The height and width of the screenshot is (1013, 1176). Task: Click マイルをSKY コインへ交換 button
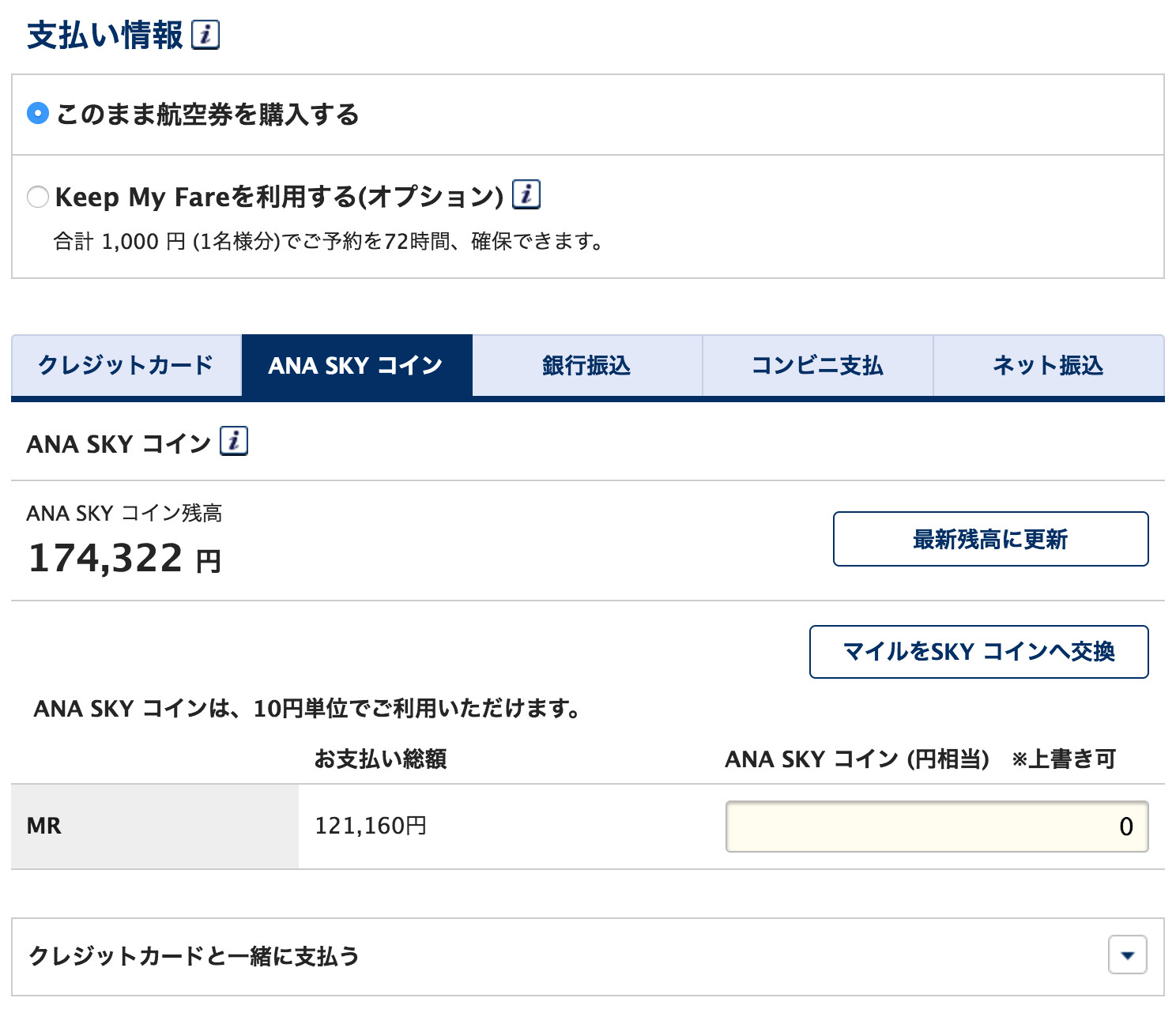click(x=978, y=652)
